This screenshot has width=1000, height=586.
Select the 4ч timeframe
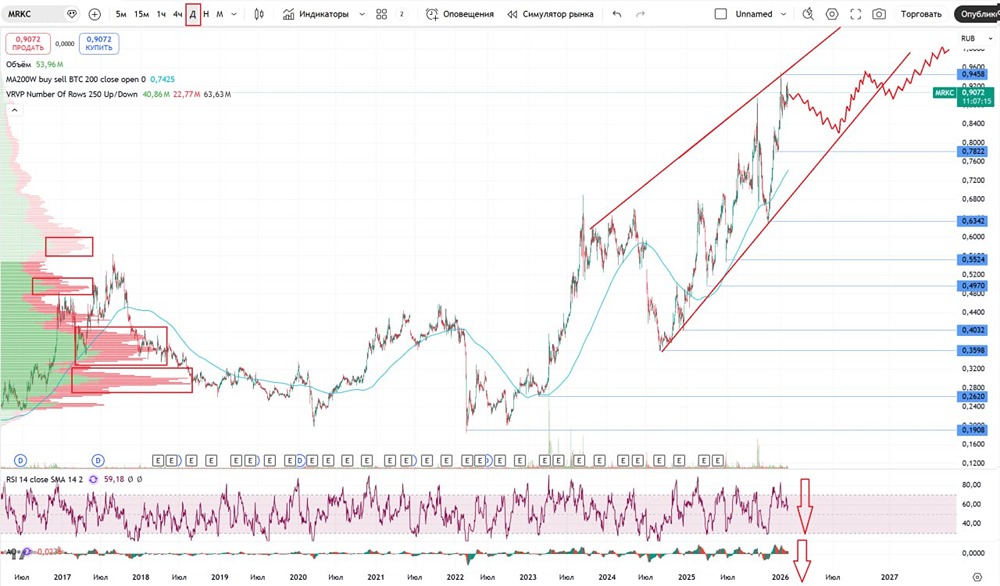click(177, 14)
